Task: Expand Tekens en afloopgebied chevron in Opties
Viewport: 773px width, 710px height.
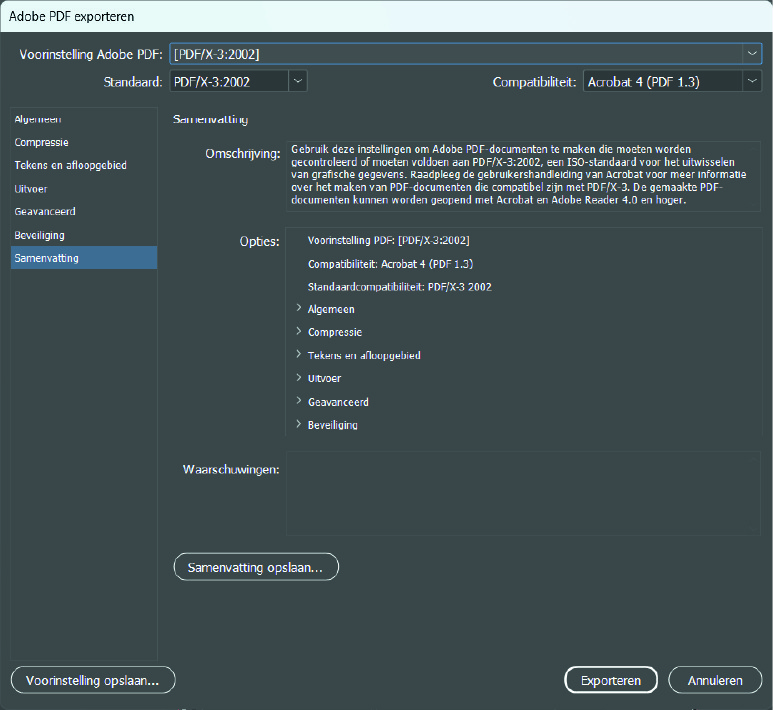Action: (x=299, y=355)
